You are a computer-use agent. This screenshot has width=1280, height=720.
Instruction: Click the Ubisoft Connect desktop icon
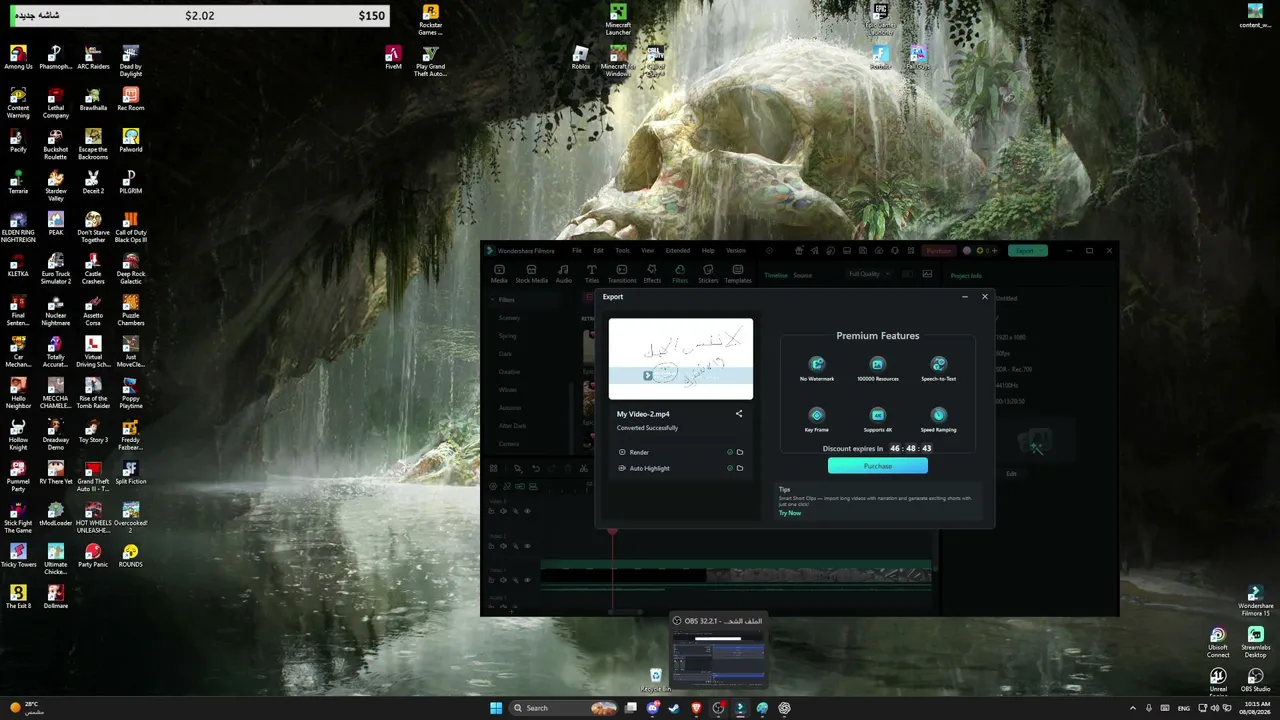click(x=1218, y=642)
